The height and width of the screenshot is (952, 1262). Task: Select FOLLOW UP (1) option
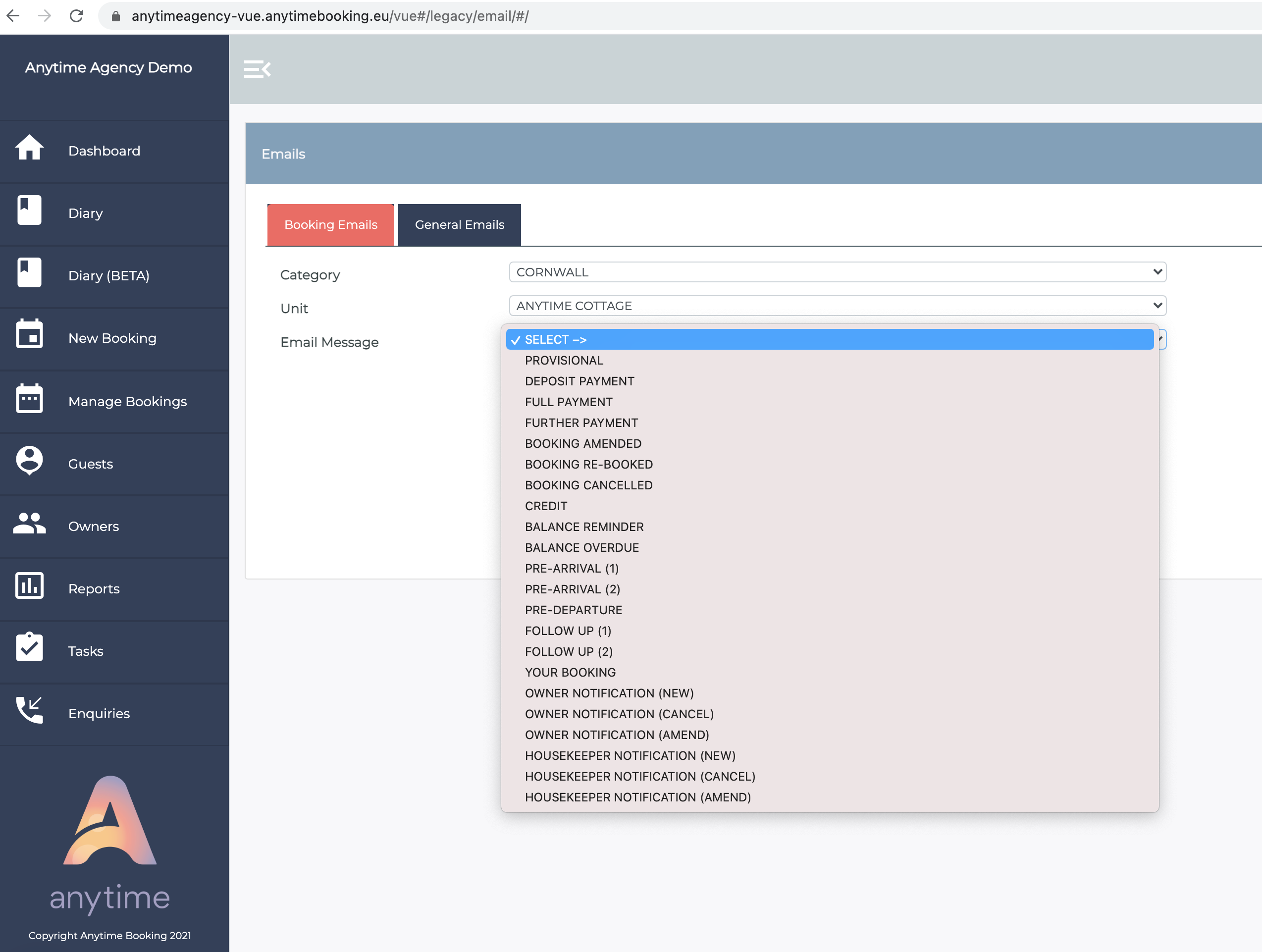[x=830, y=632]
